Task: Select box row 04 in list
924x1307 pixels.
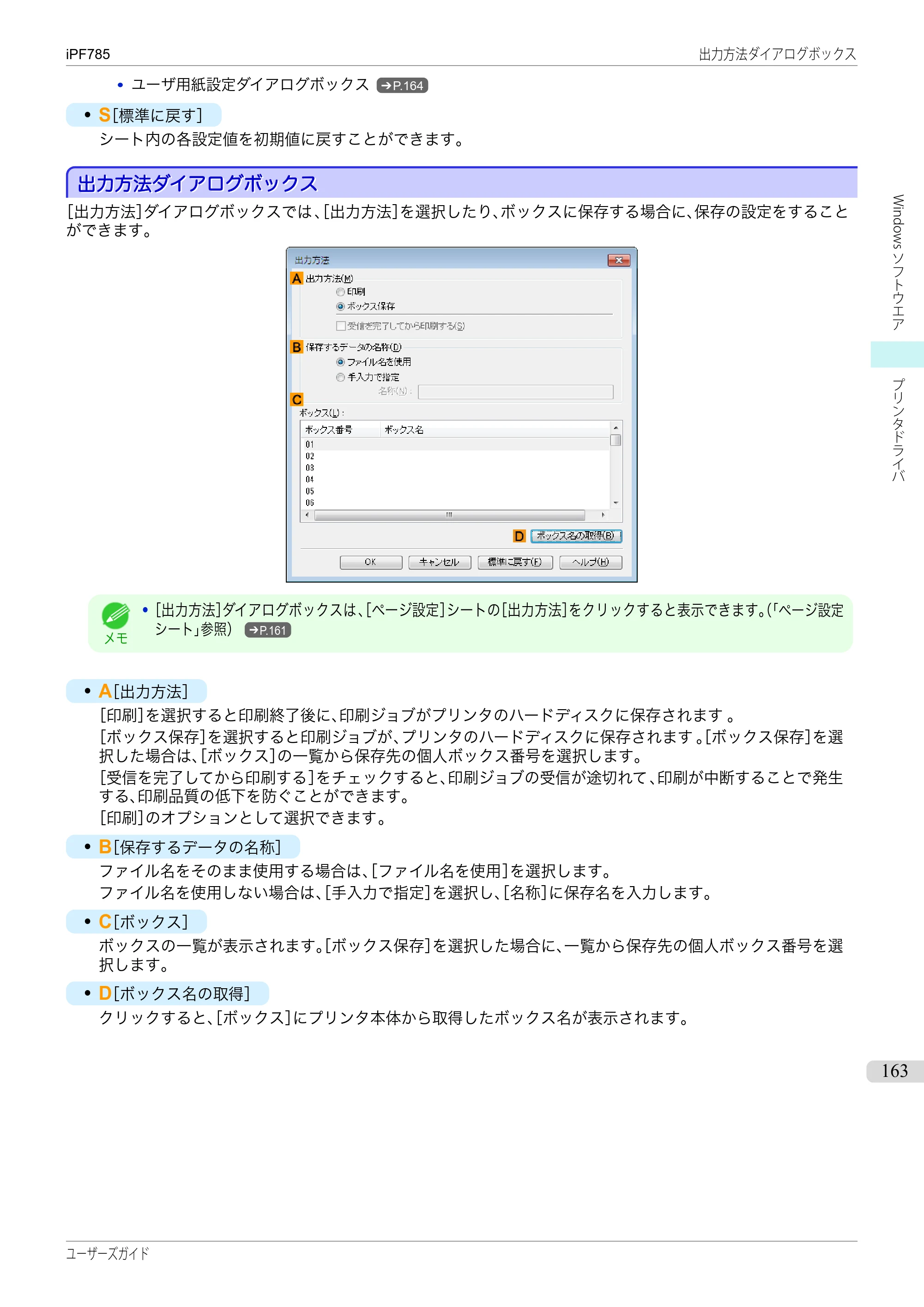Action: click(x=455, y=480)
